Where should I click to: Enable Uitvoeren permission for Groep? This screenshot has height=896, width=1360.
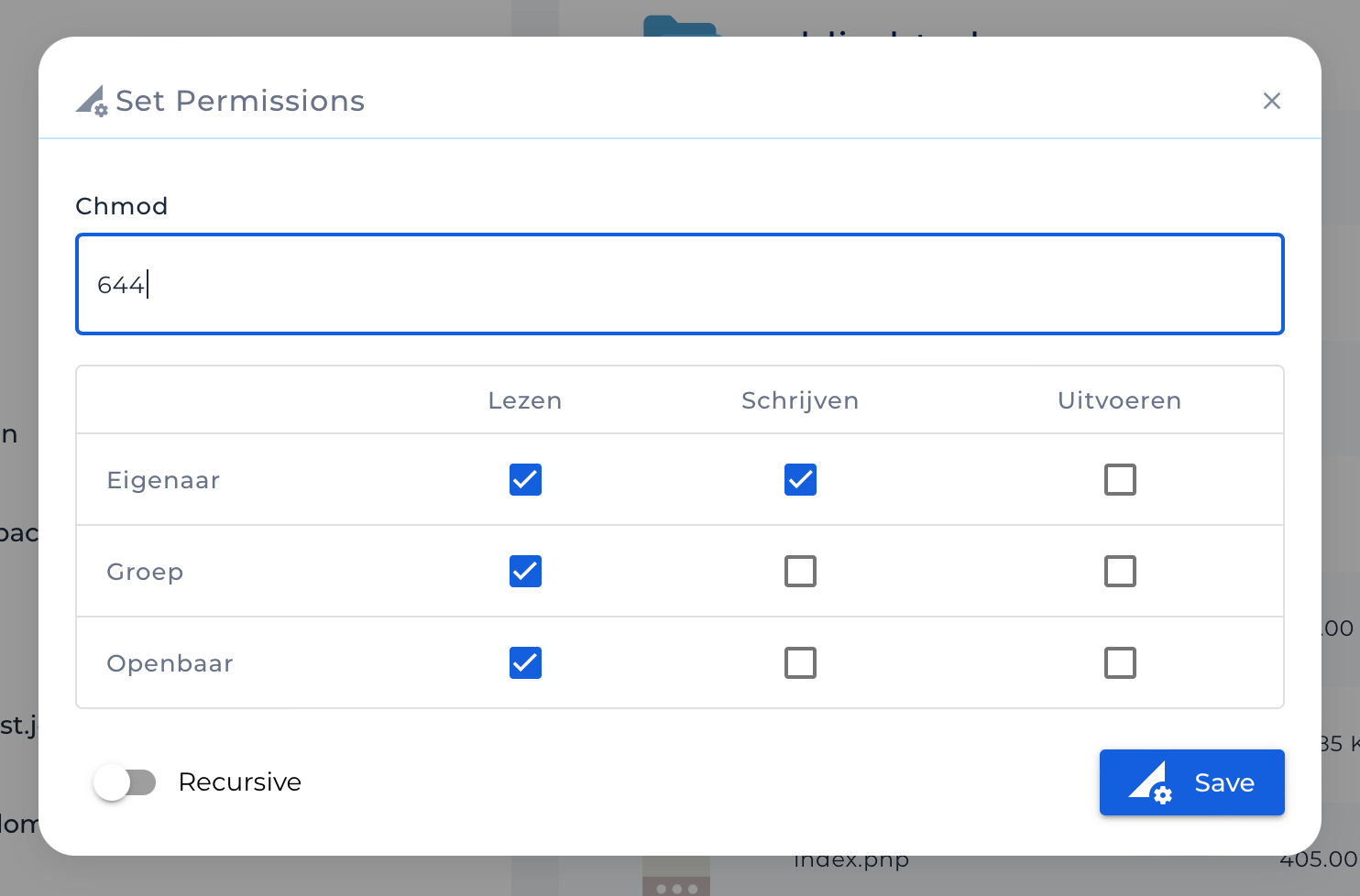click(x=1120, y=571)
